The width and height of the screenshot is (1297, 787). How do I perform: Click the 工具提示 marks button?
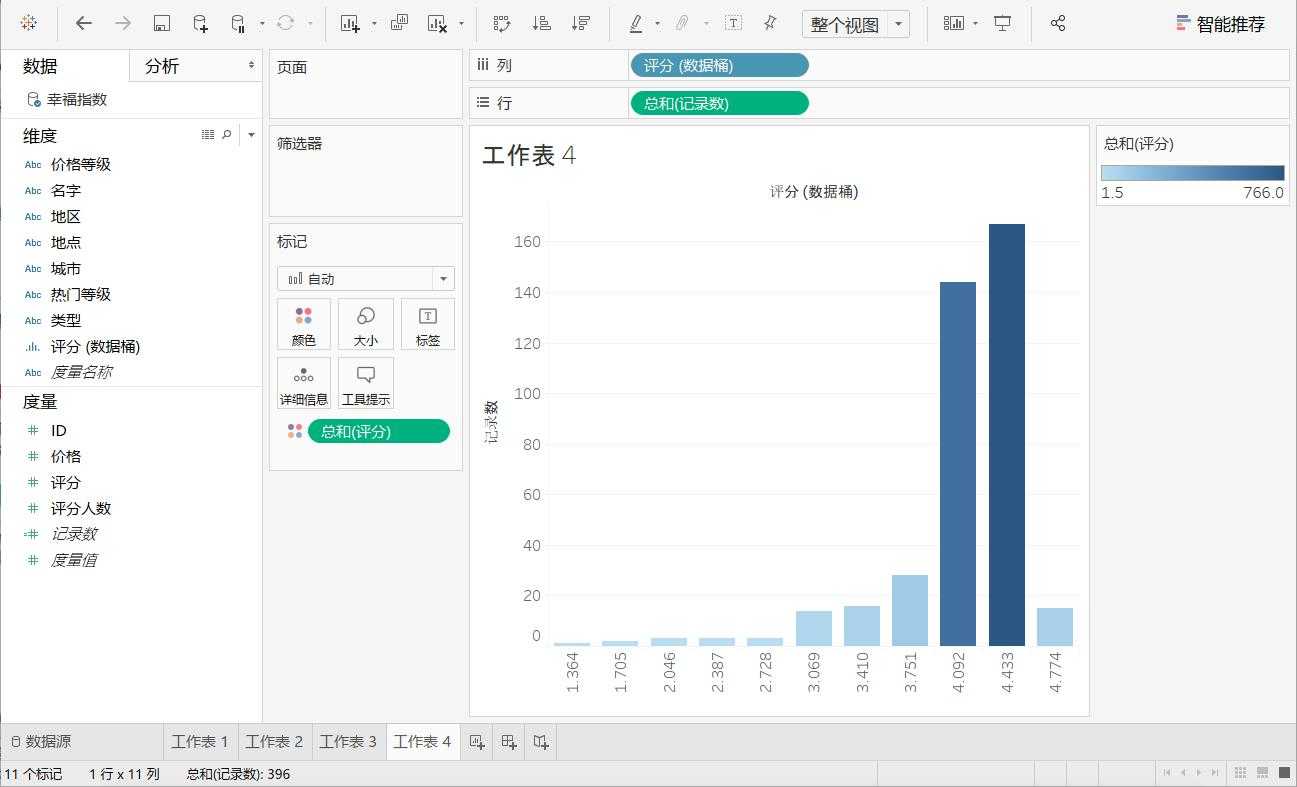pos(366,384)
